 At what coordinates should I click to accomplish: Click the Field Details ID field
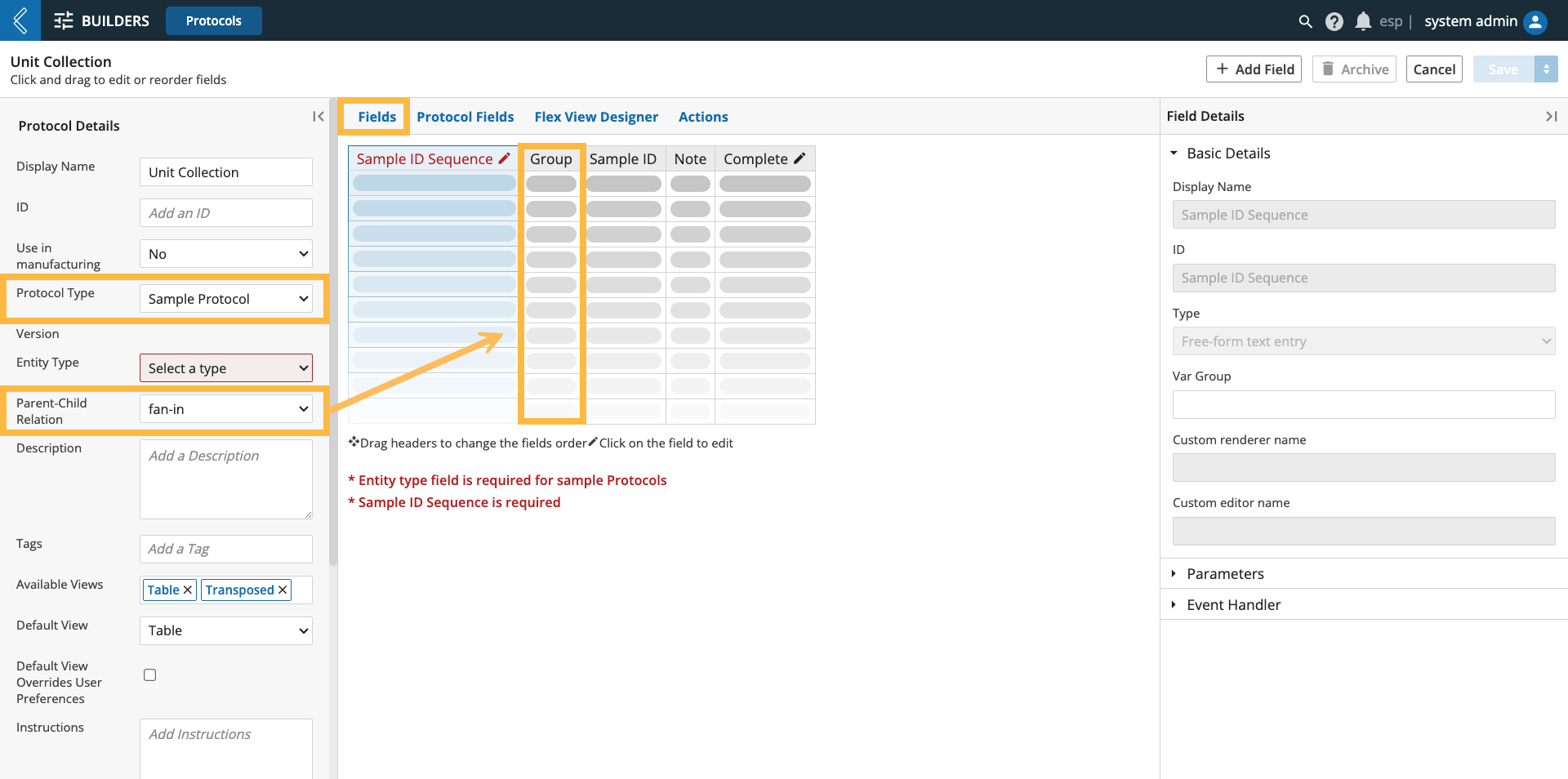coord(1364,278)
